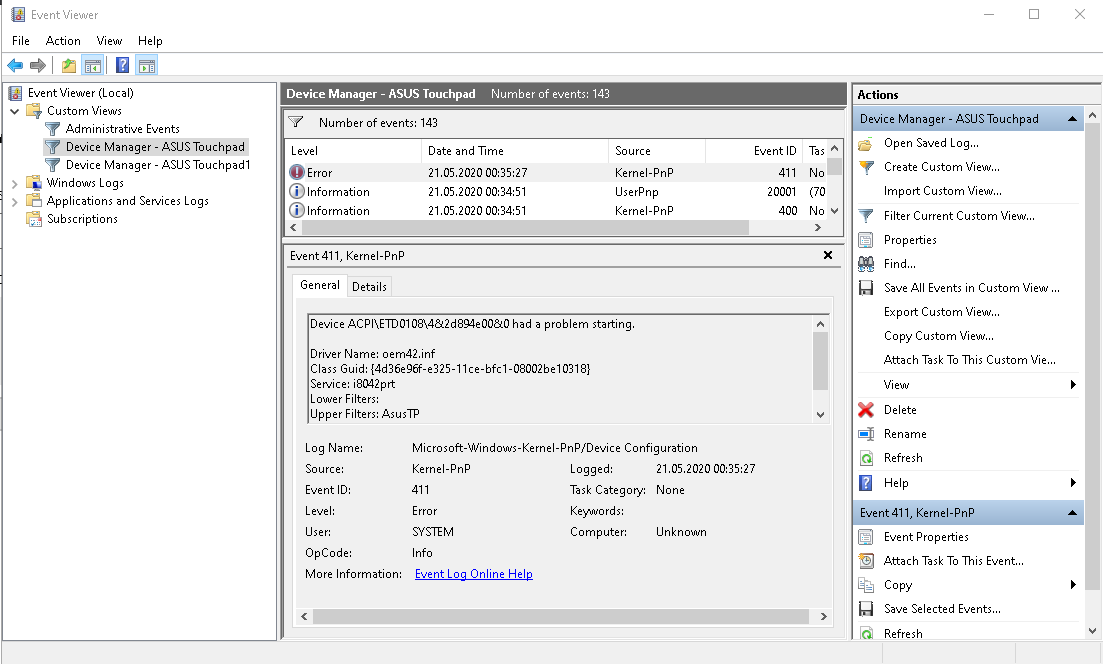Close the Event 411 preview pane

click(x=828, y=255)
